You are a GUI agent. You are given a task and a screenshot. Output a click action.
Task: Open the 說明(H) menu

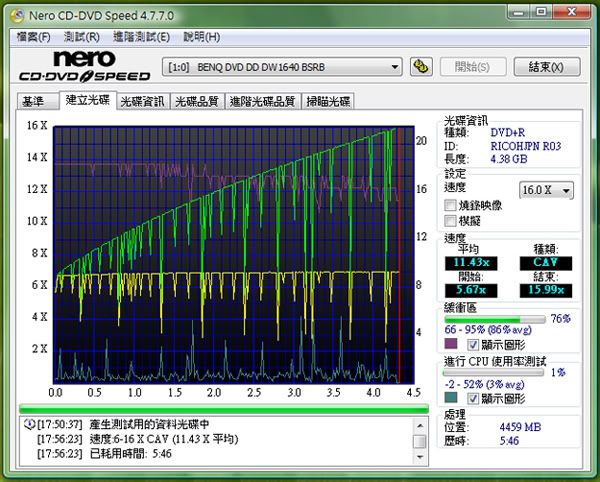tap(201, 37)
